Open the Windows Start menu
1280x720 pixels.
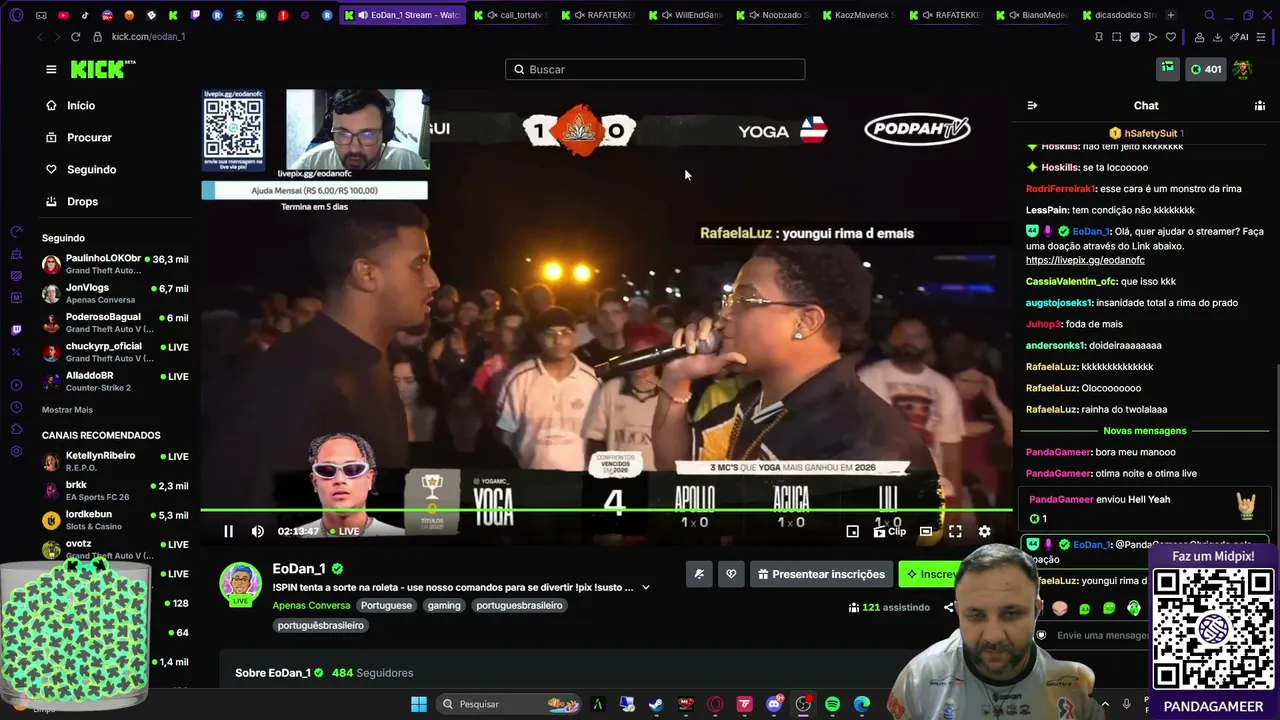click(x=419, y=704)
